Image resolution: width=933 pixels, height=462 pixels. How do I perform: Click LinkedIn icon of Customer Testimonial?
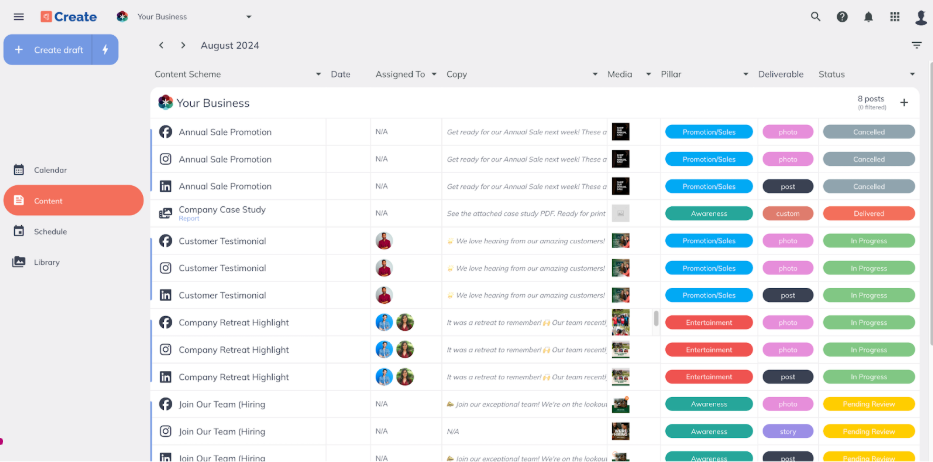coord(166,295)
